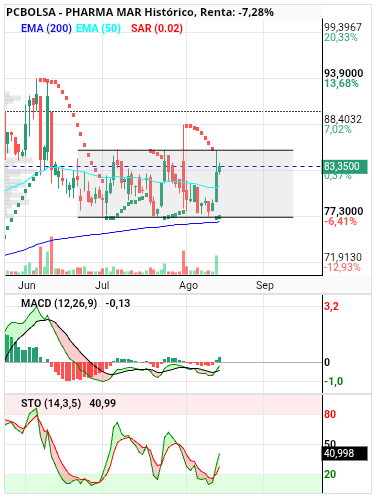Image resolution: width=376 pixels, height=498 pixels.
Task: Click the SAR (0.02) legend label
Action: (x=157, y=28)
